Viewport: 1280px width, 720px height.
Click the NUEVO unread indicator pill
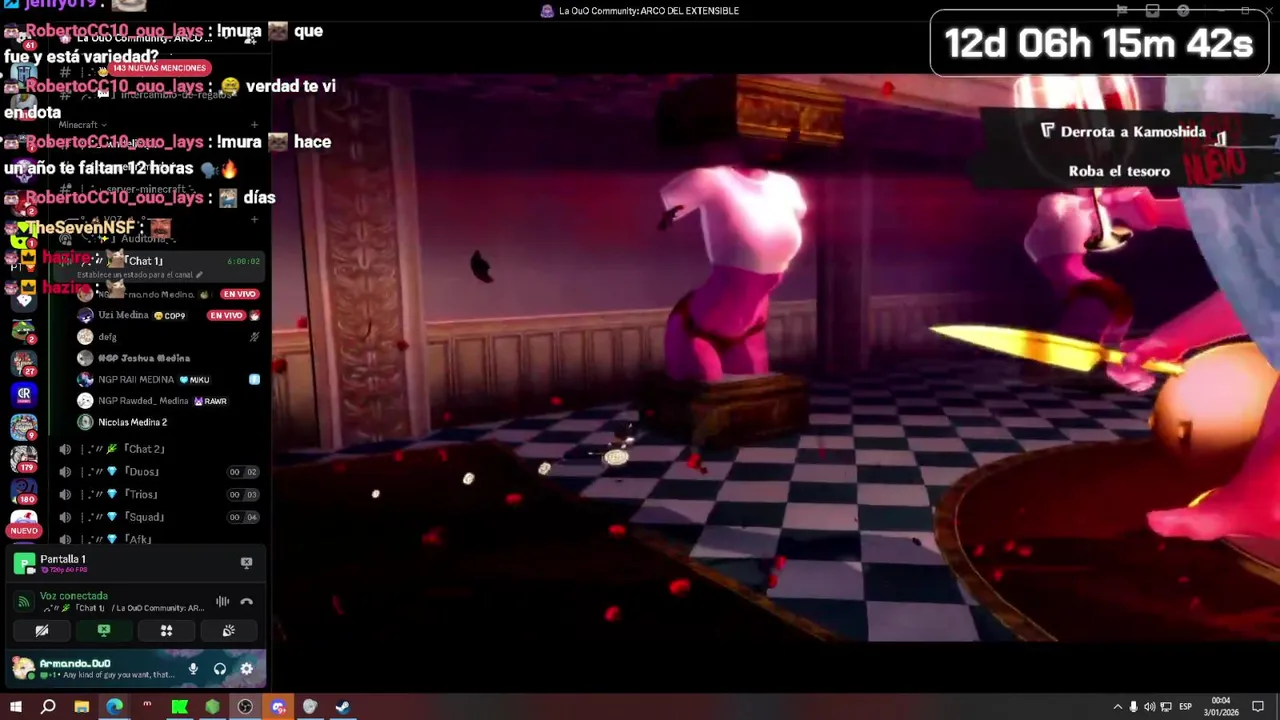[24, 531]
